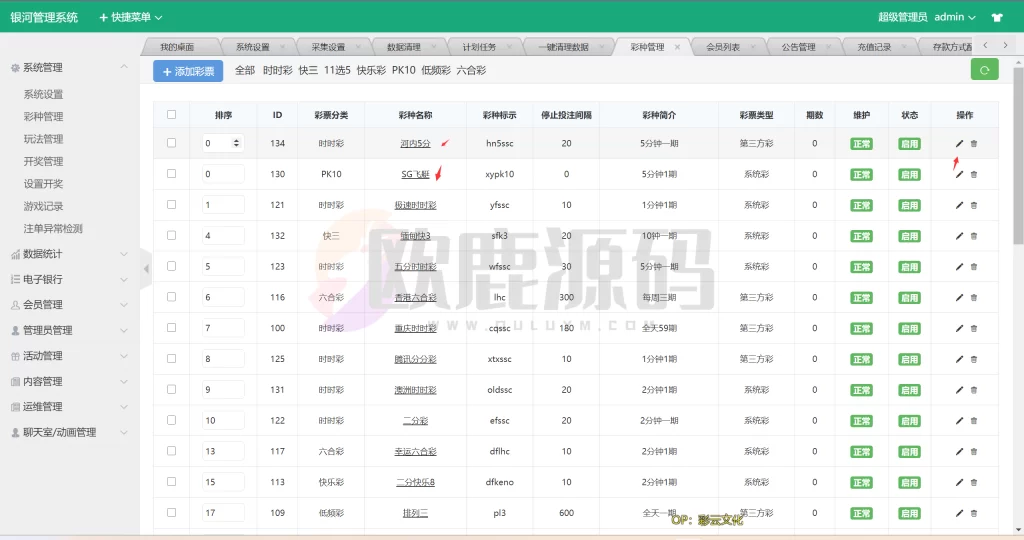Delete the 幸运六合彩 entry
Viewport: 1024px width, 540px height.
tap(974, 451)
